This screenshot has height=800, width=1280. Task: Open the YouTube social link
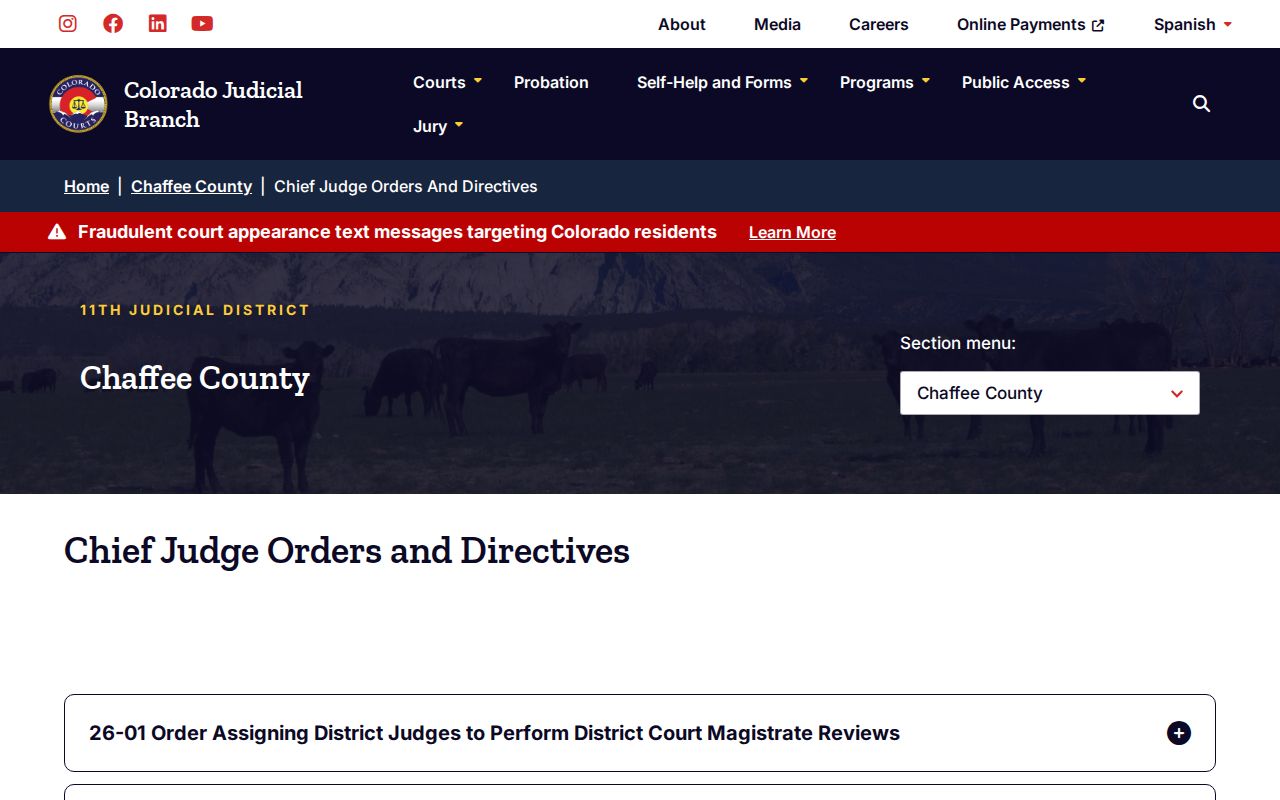202,23
